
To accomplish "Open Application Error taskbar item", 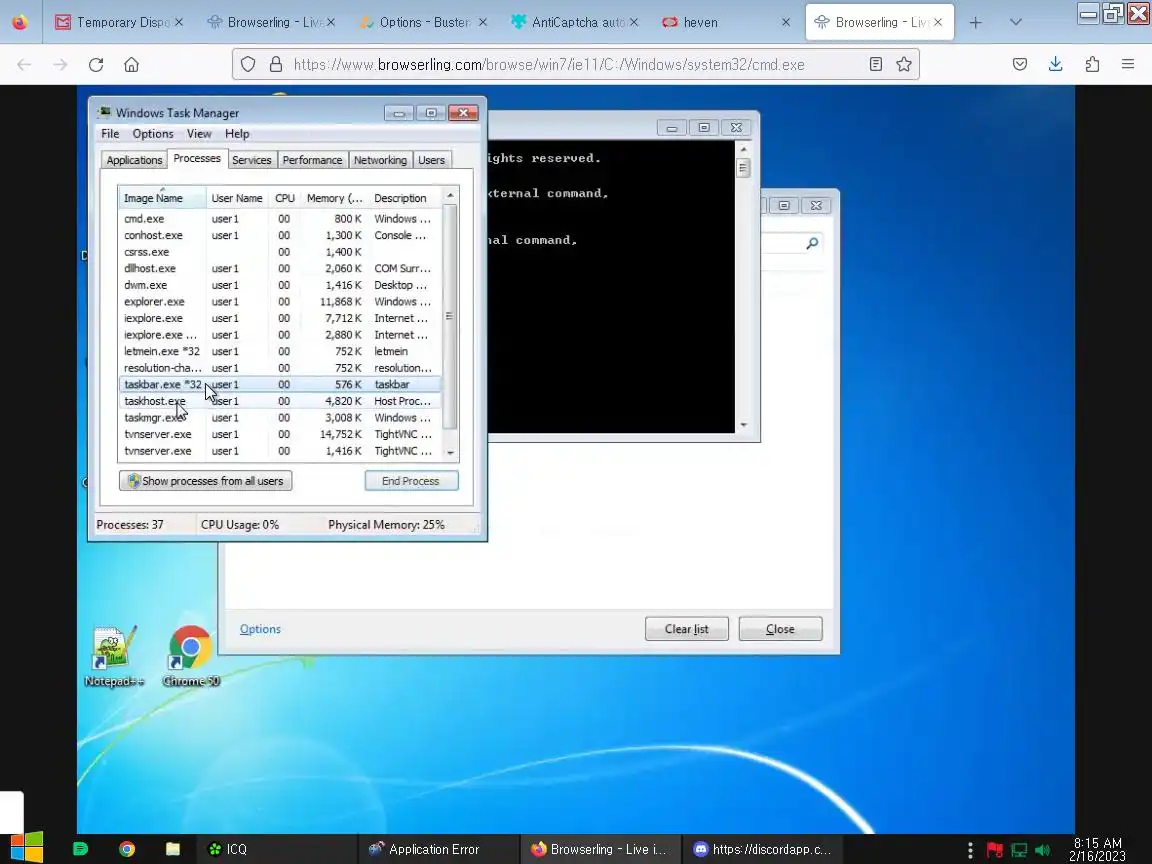I will 439,849.
